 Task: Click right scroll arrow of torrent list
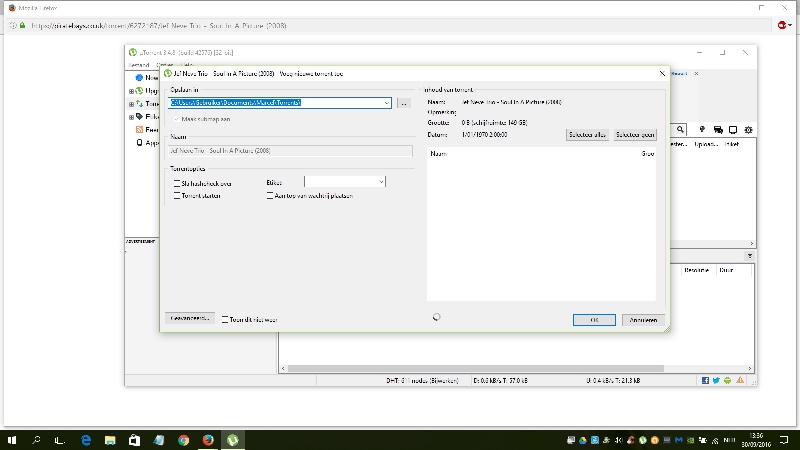pyautogui.click(x=752, y=243)
